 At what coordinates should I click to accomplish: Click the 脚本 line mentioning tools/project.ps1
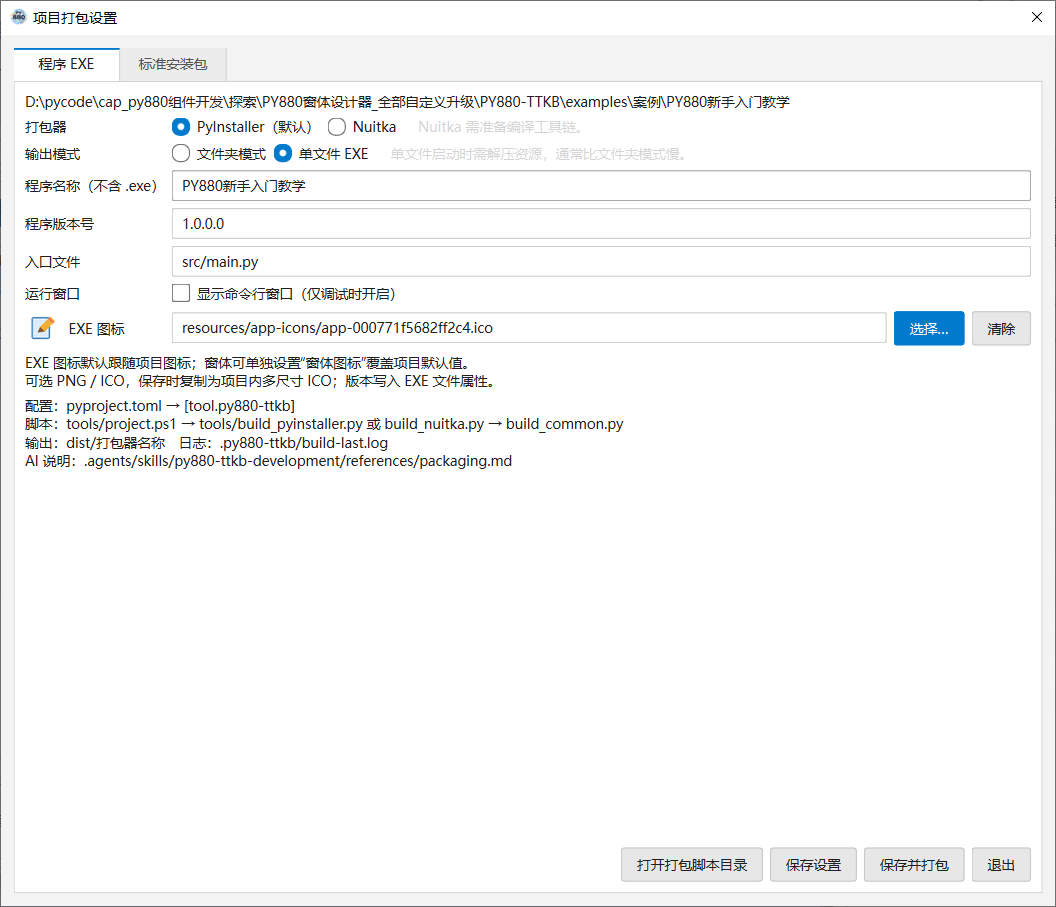point(324,424)
